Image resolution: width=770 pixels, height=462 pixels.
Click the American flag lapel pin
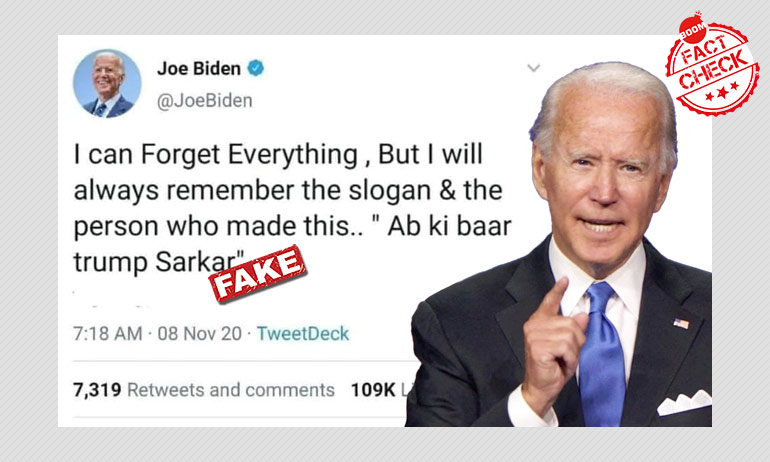pyautogui.click(x=681, y=324)
